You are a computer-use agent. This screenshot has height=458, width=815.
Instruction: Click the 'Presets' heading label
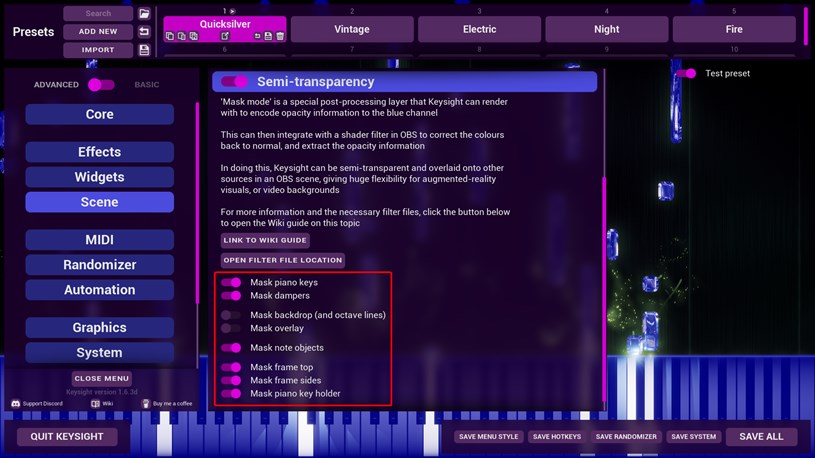coord(33,32)
